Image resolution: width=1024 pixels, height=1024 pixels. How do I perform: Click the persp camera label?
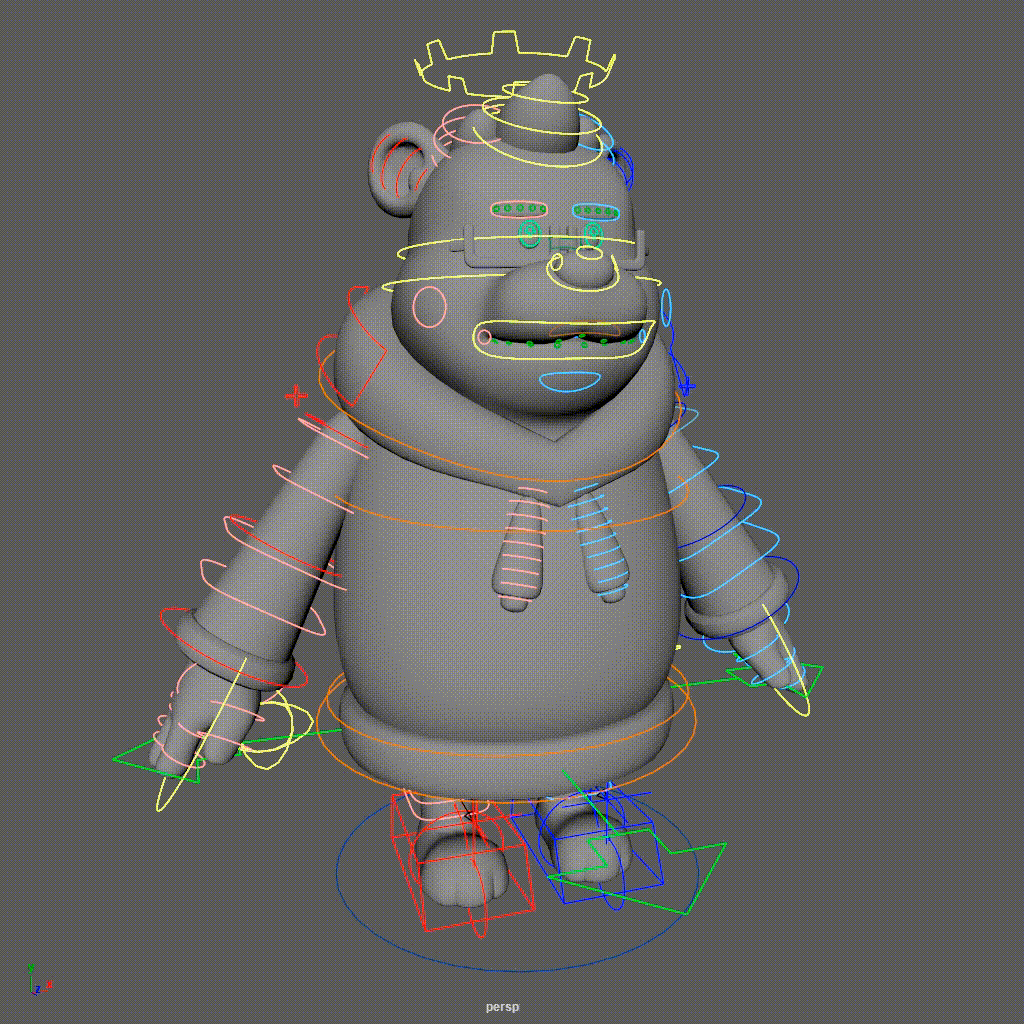tap(502, 1006)
